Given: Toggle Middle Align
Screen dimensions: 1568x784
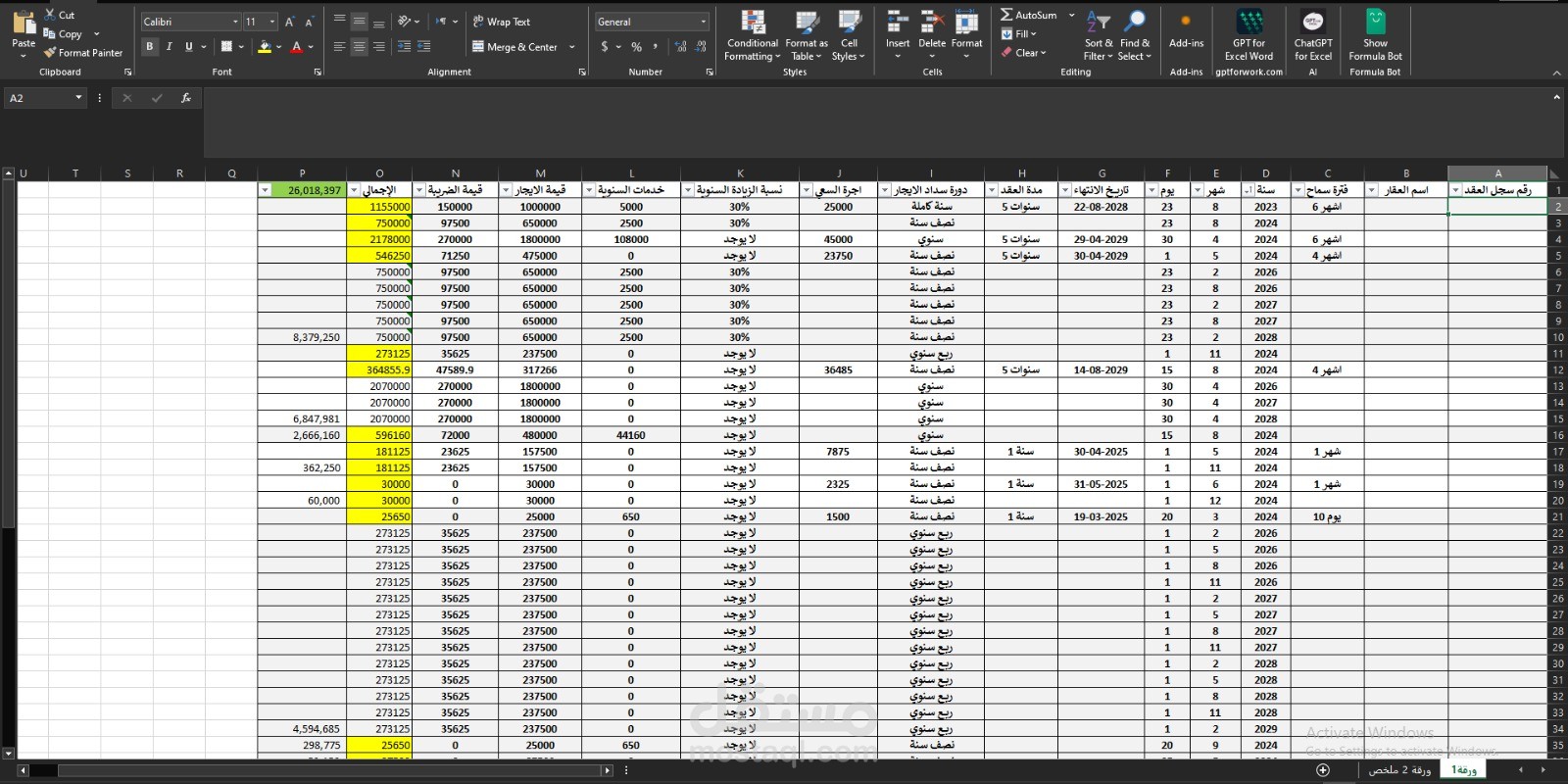Looking at the screenshot, I should (x=360, y=21).
